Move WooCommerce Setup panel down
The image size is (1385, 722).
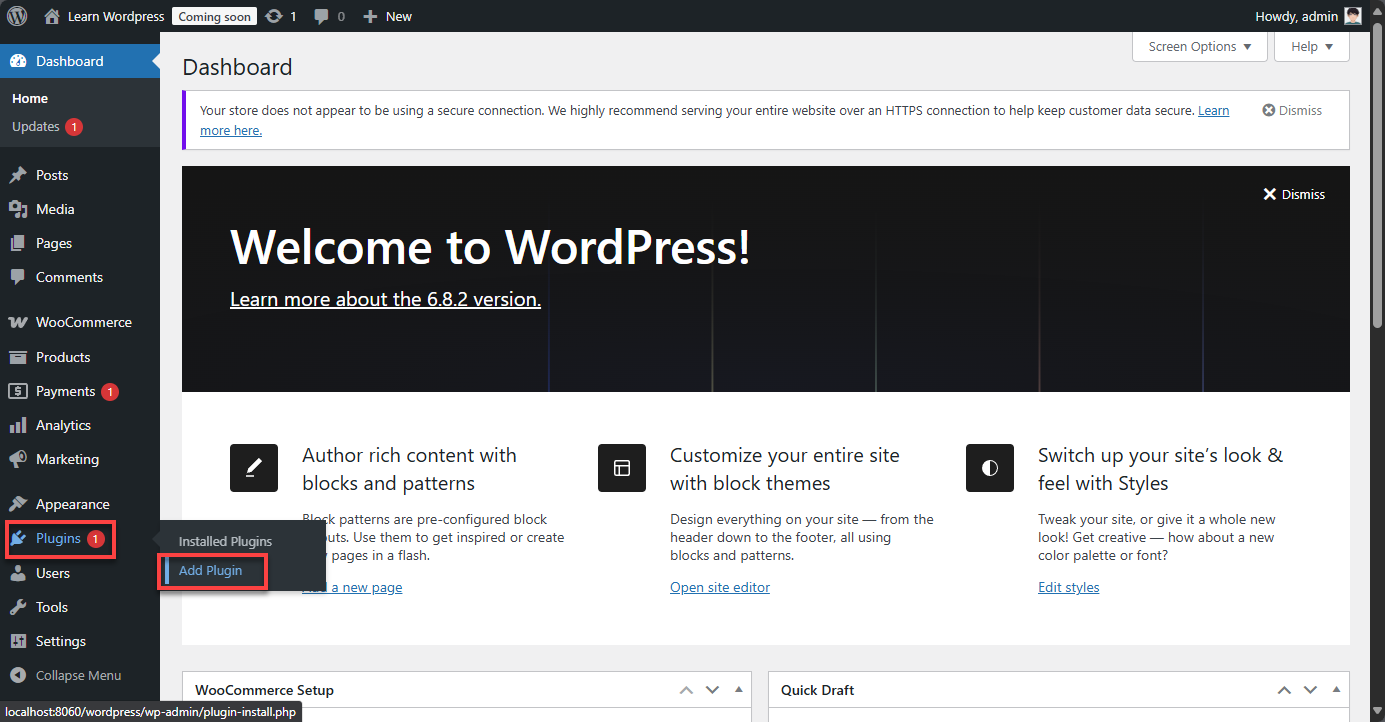[712, 690]
